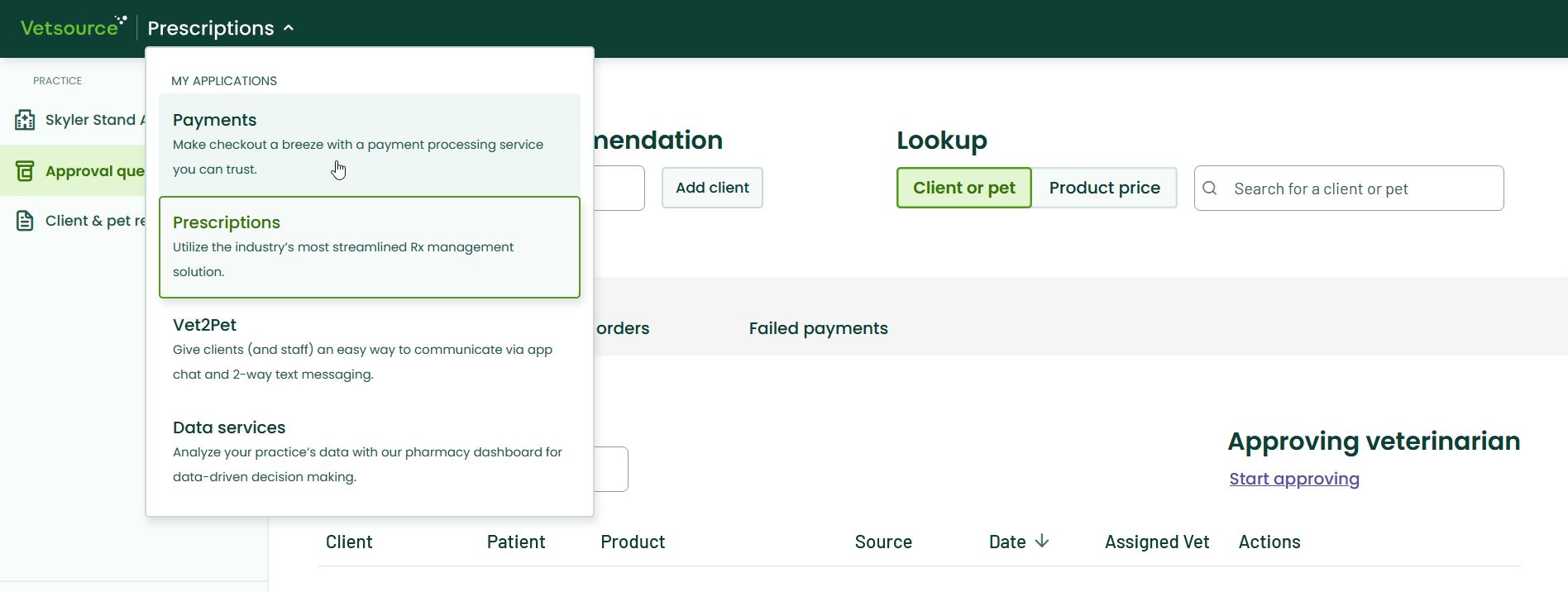
Task: Open the Data services application
Action: 370,451
